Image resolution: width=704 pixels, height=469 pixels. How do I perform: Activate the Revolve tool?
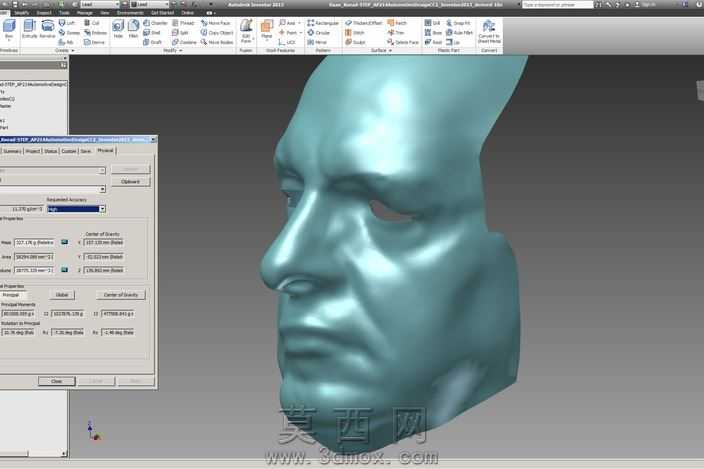click(48, 29)
